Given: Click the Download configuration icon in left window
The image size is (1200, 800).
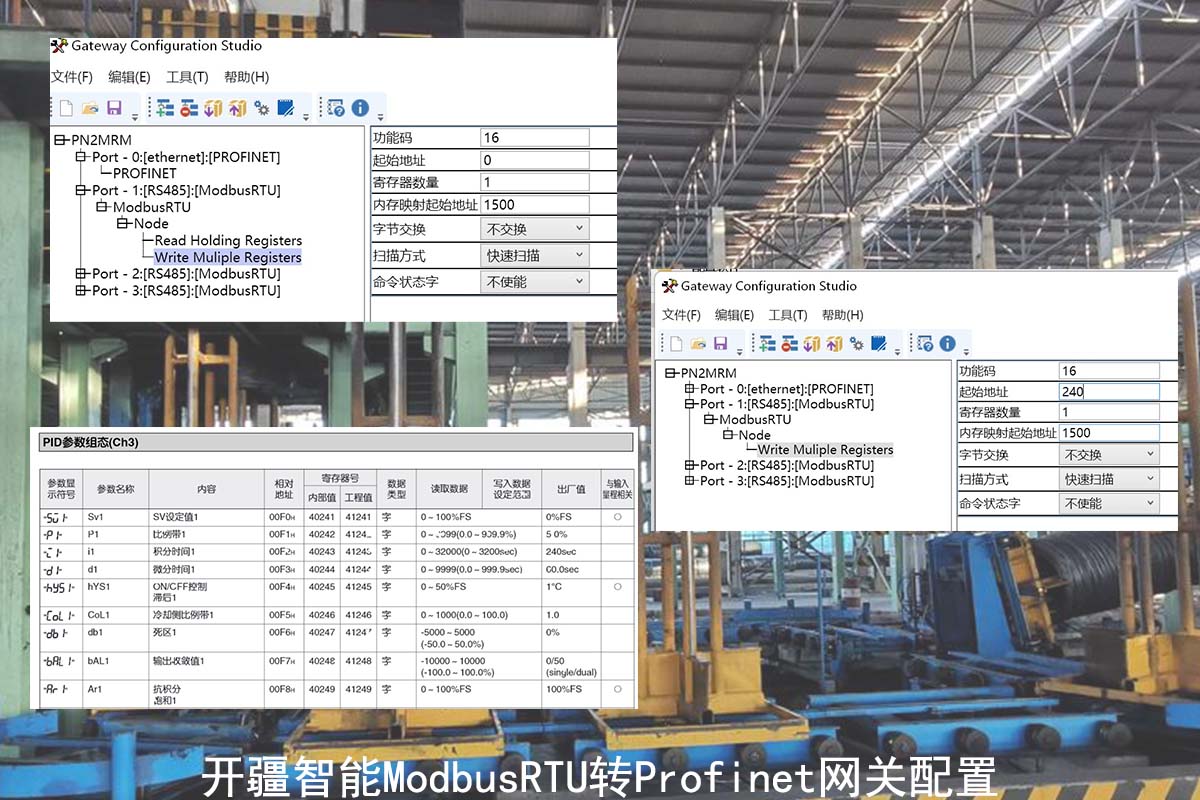Looking at the screenshot, I should pyautogui.click(x=213, y=108).
